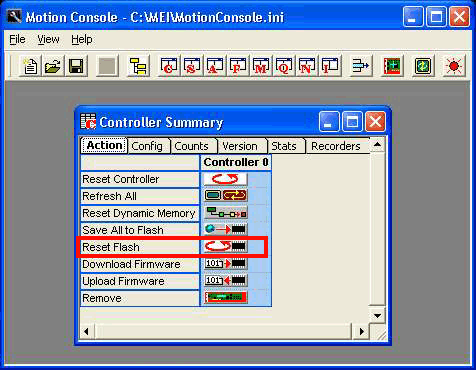Click the green plus board toolbar icon

(392, 65)
